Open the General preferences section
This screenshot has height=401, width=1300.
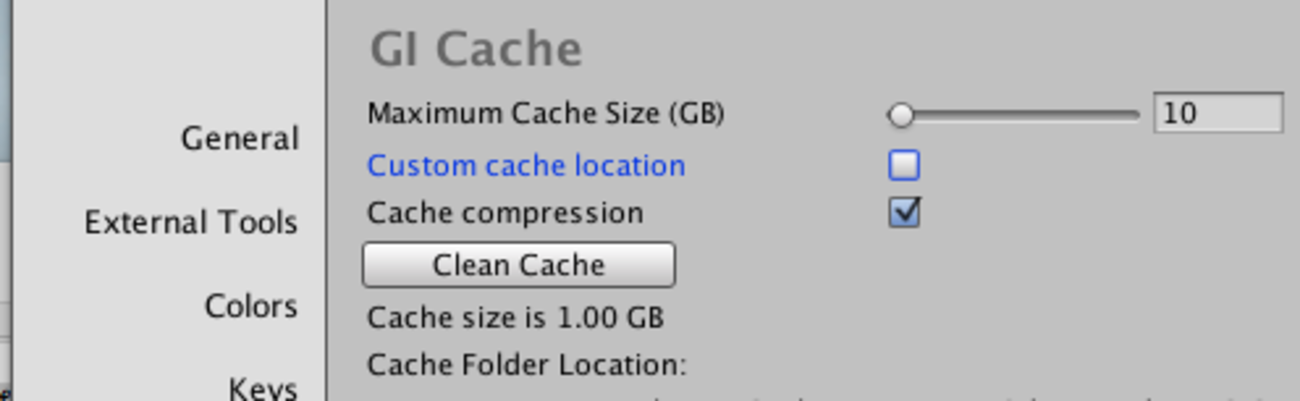[239, 138]
